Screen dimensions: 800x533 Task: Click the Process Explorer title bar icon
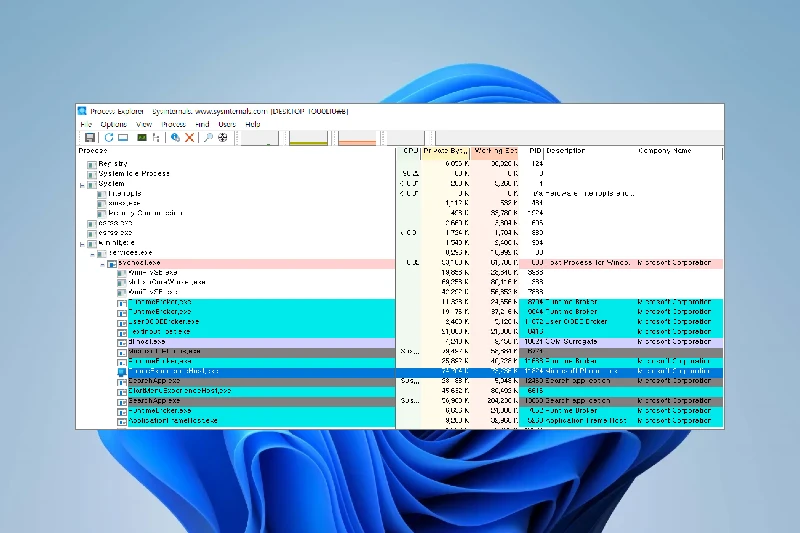coord(82,111)
